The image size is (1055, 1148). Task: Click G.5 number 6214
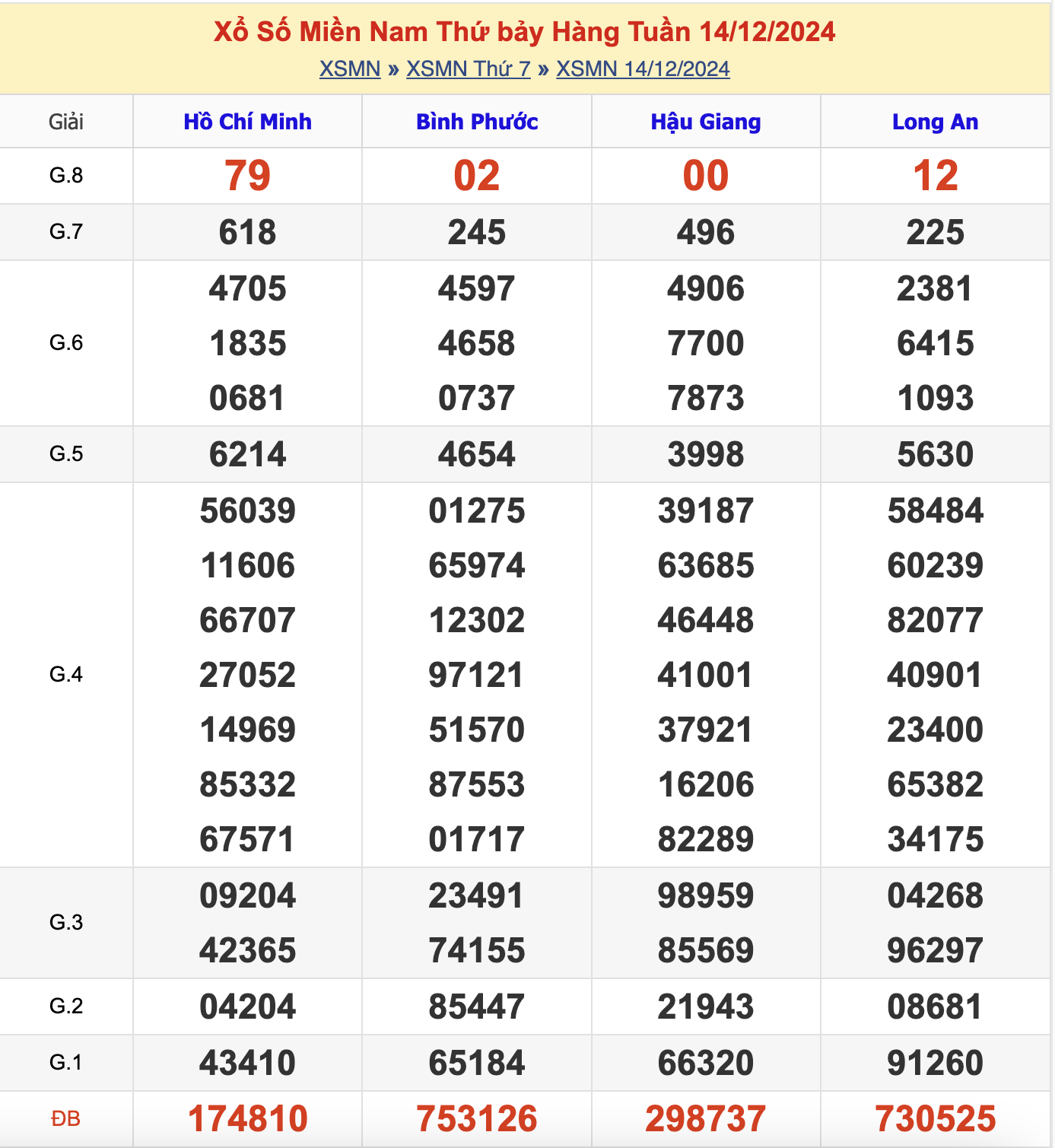pos(248,454)
